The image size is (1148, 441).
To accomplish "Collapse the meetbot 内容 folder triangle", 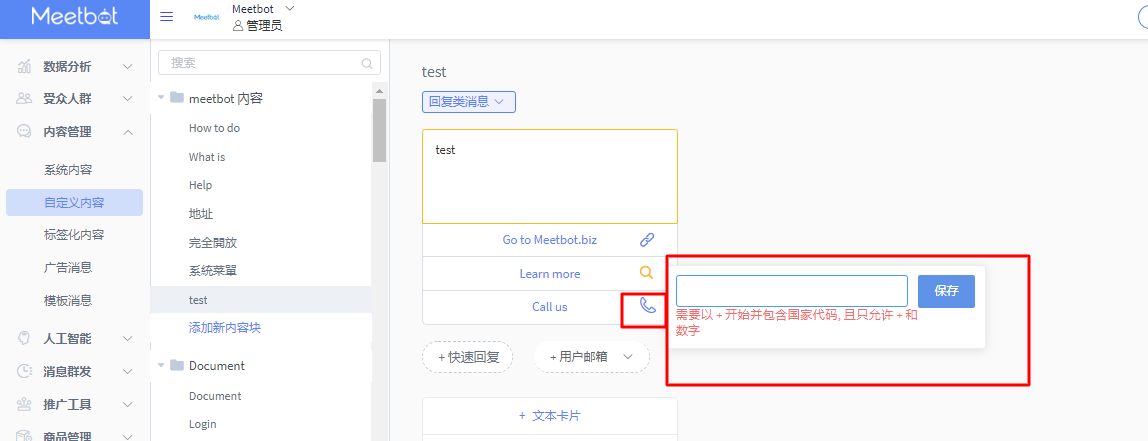I will click(x=161, y=97).
